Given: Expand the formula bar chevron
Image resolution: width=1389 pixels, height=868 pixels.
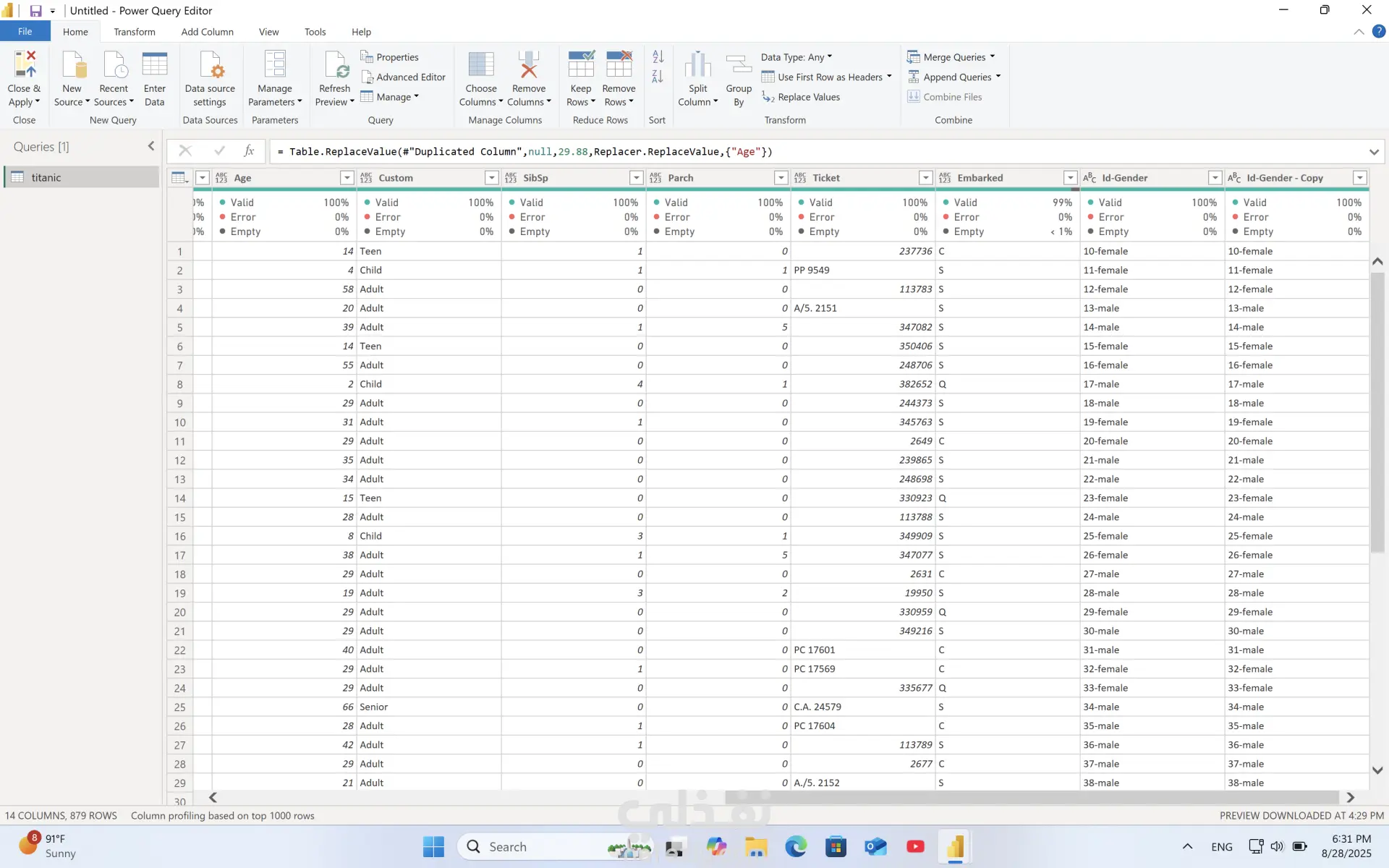Looking at the screenshot, I should pos(1374,151).
